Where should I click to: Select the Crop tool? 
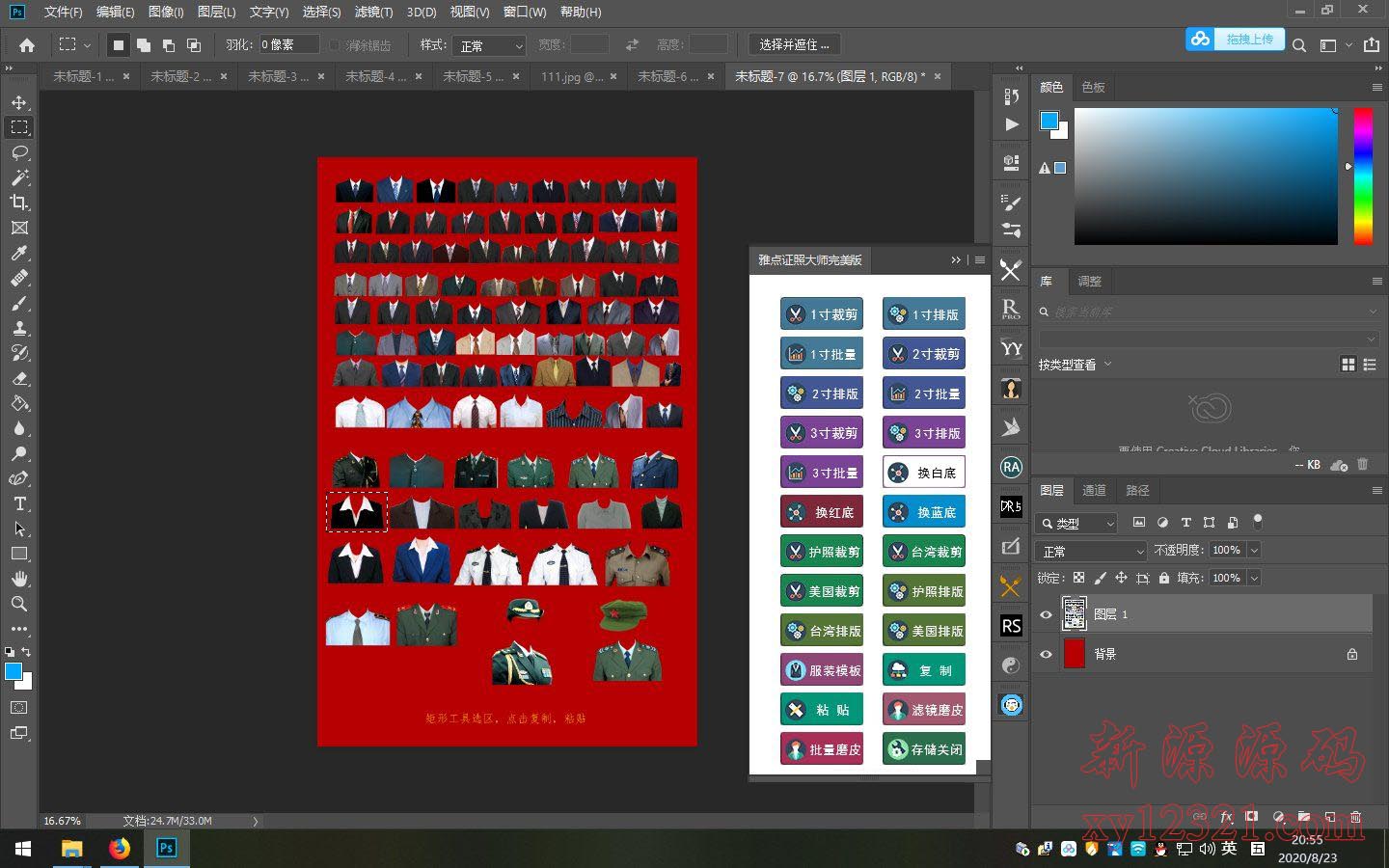tap(19, 203)
